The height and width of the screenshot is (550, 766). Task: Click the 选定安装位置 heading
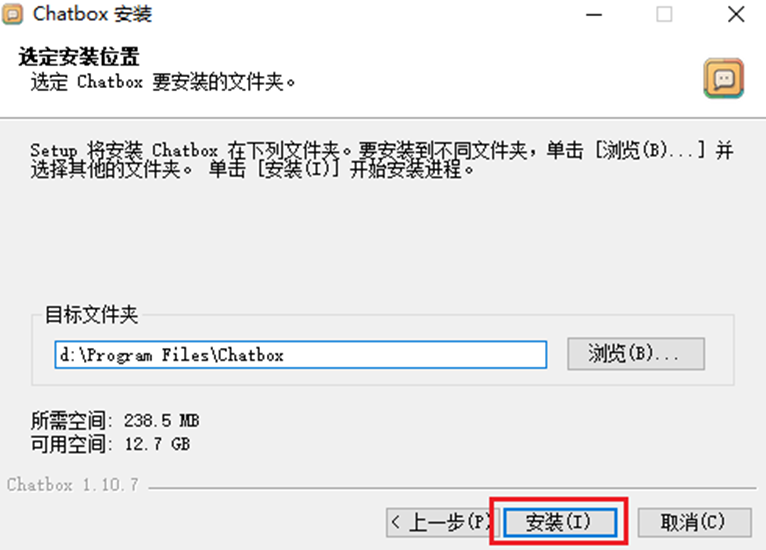(x=79, y=57)
